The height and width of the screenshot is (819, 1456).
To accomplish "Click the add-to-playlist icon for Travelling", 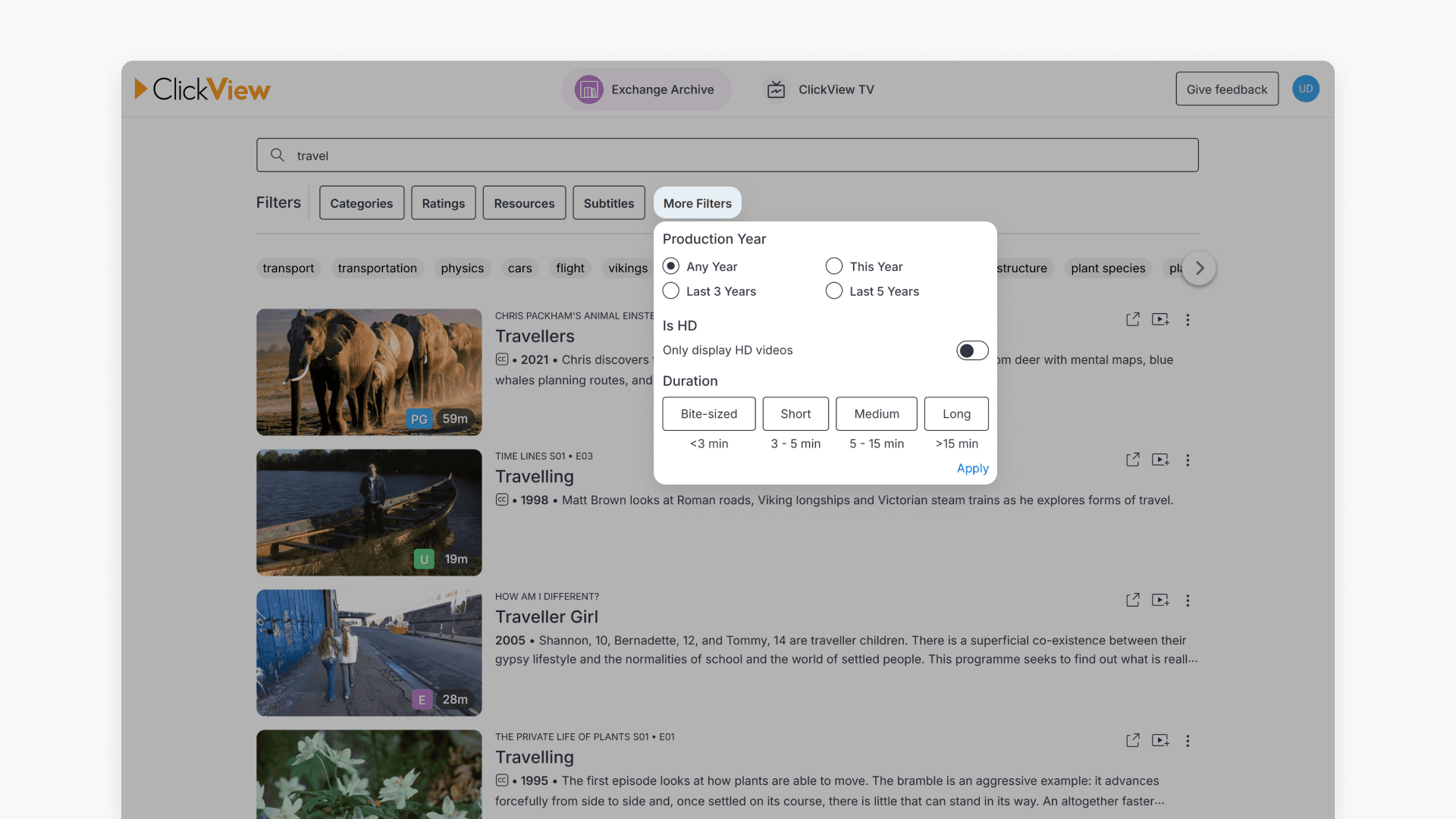I will (x=1160, y=460).
